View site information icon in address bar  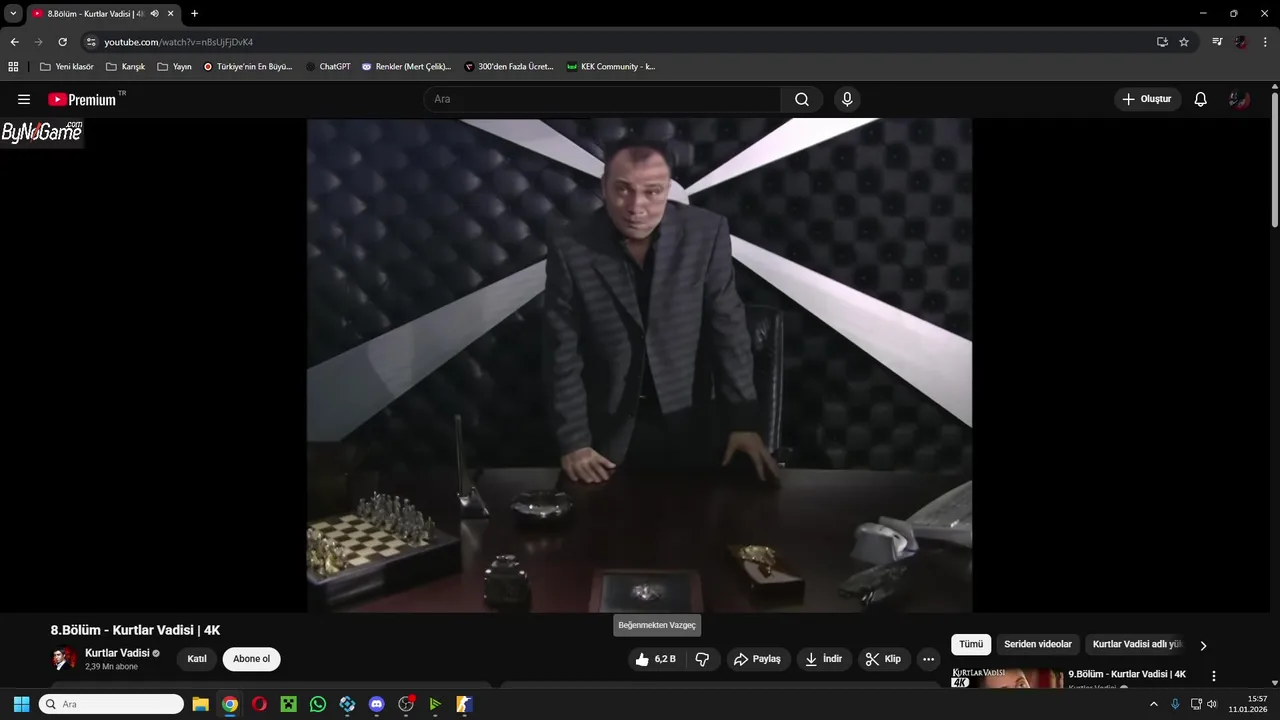pos(91,42)
